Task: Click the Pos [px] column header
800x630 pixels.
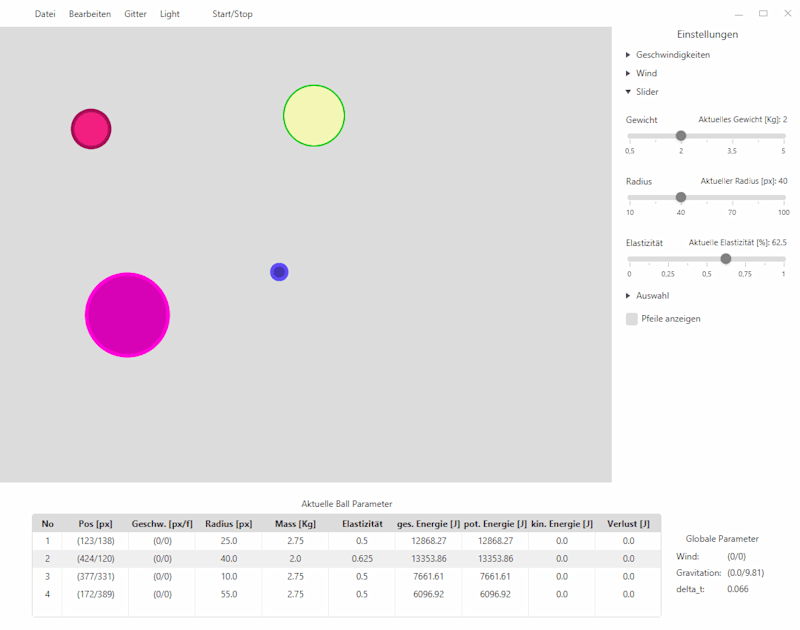Action: [95, 524]
